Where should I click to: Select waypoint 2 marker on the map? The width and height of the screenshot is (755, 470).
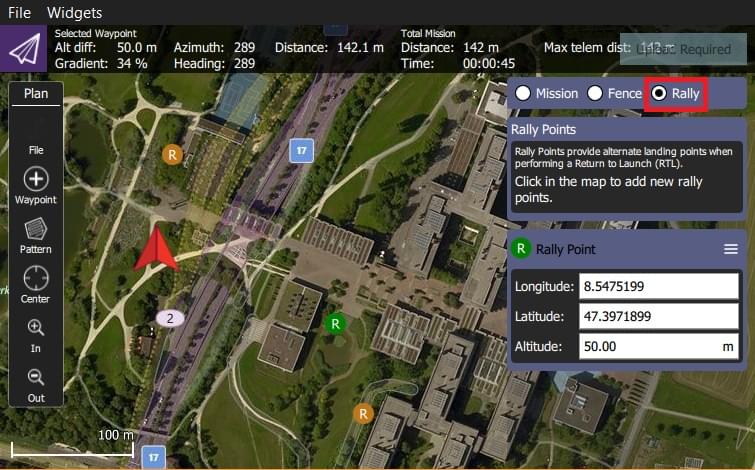(170, 318)
